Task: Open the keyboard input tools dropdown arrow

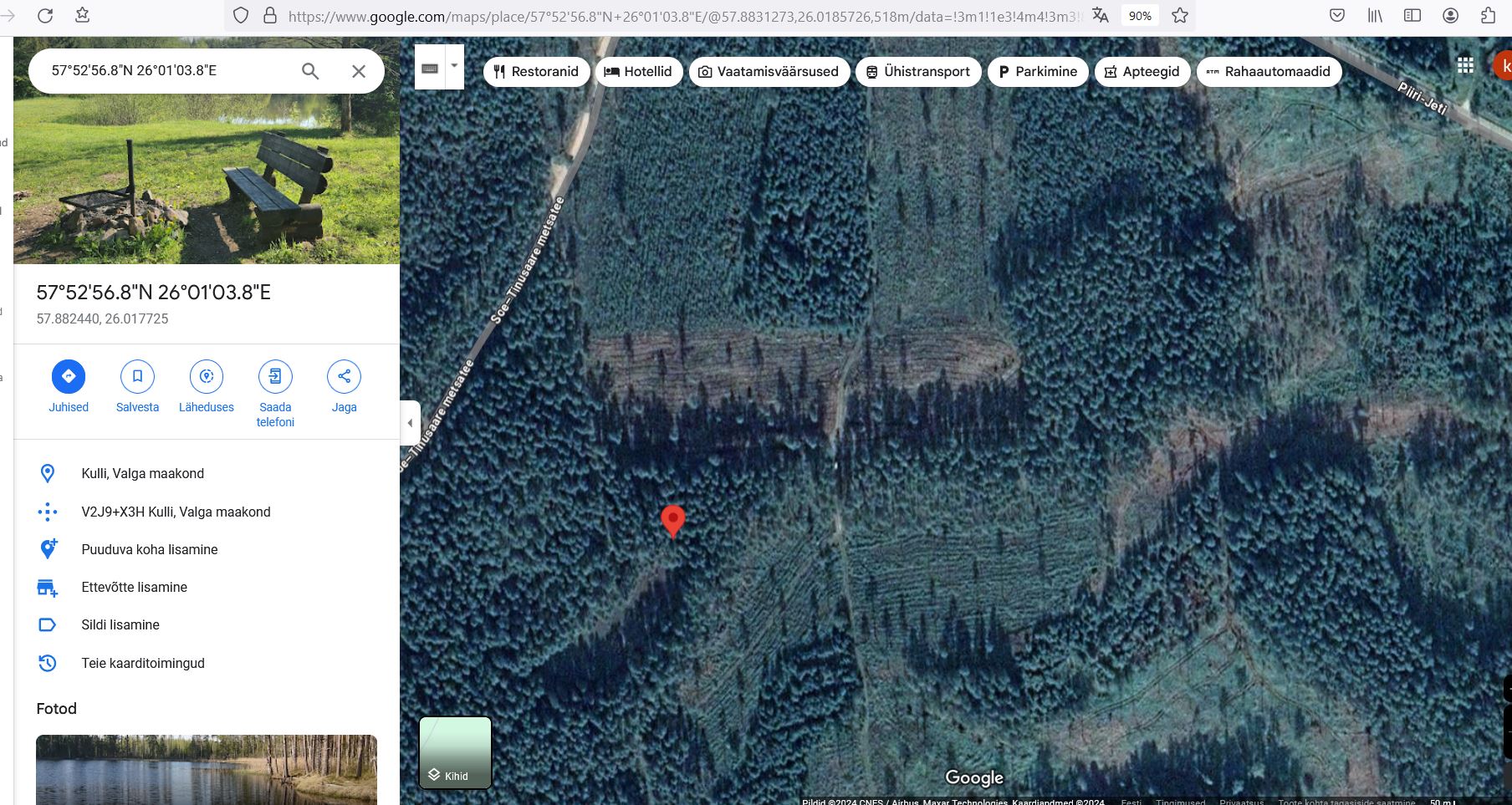Action: [454, 66]
